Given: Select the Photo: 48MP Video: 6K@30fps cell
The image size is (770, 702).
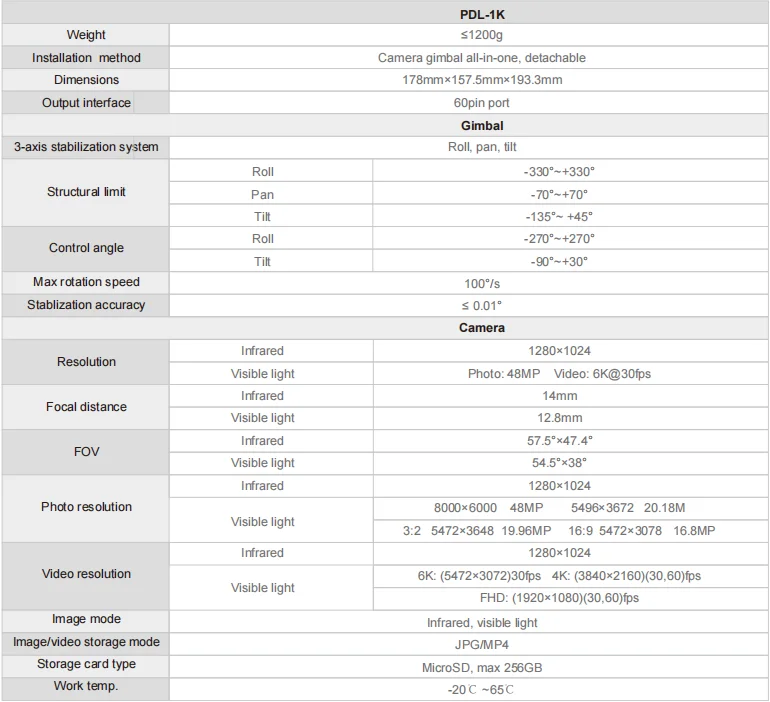Looking at the screenshot, I should (559, 374).
